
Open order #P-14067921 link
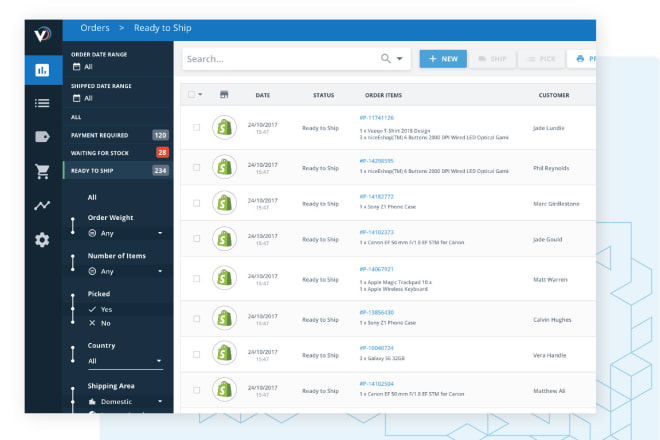pos(376,269)
